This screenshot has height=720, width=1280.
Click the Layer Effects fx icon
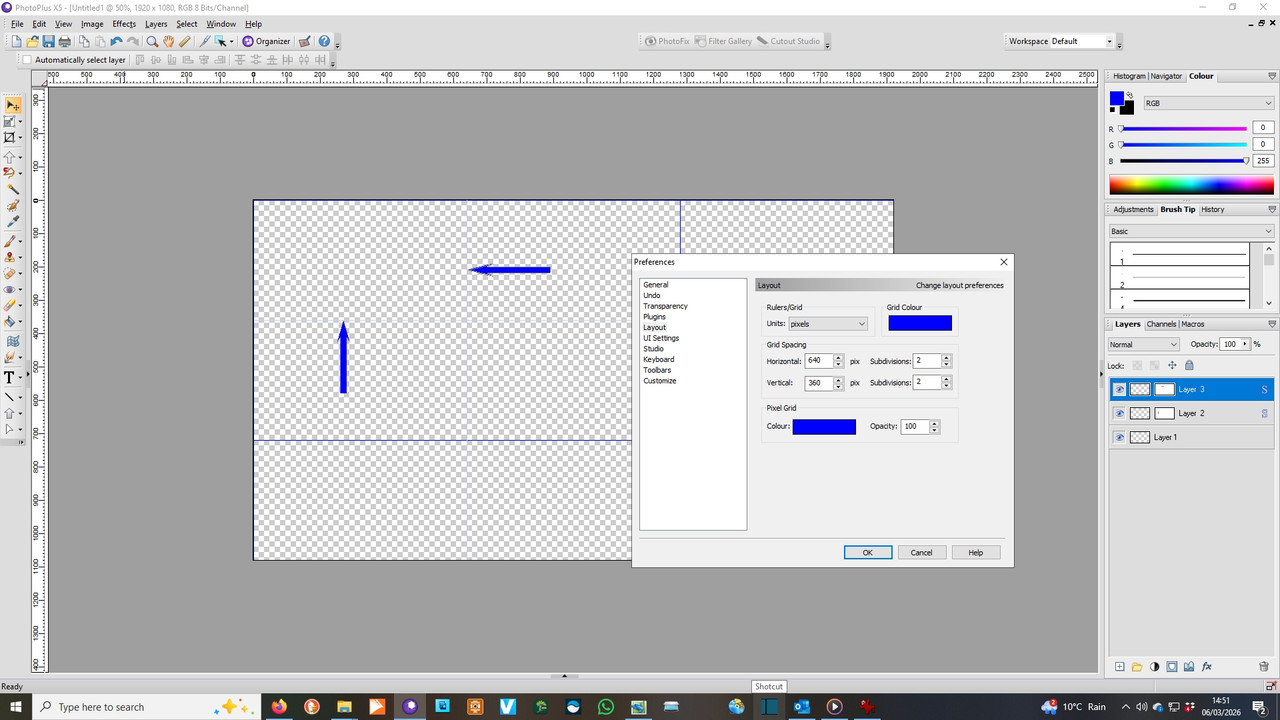(1207, 667)
